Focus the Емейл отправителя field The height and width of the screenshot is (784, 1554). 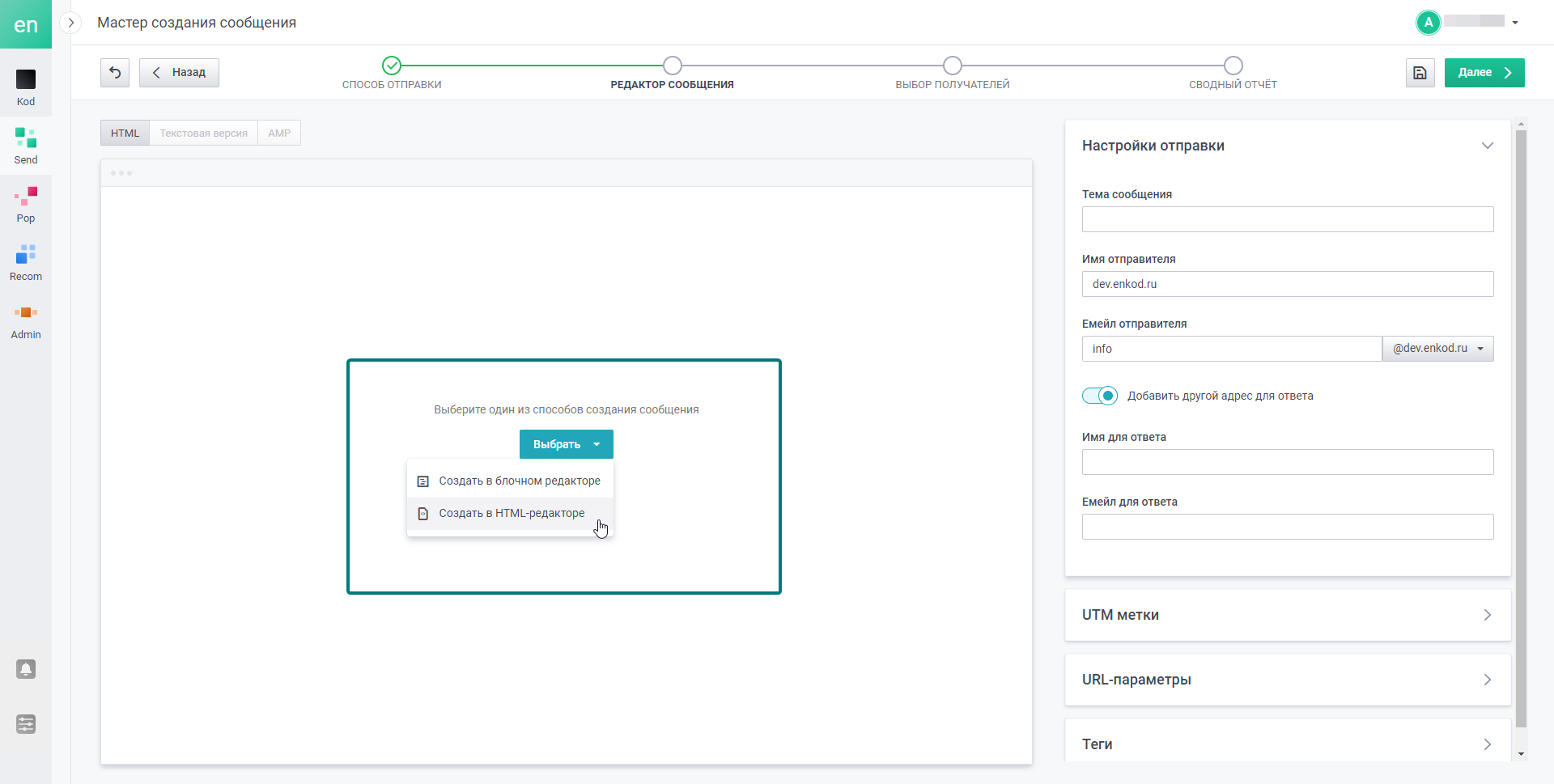pyautogui.click(x=1232, y=349)
